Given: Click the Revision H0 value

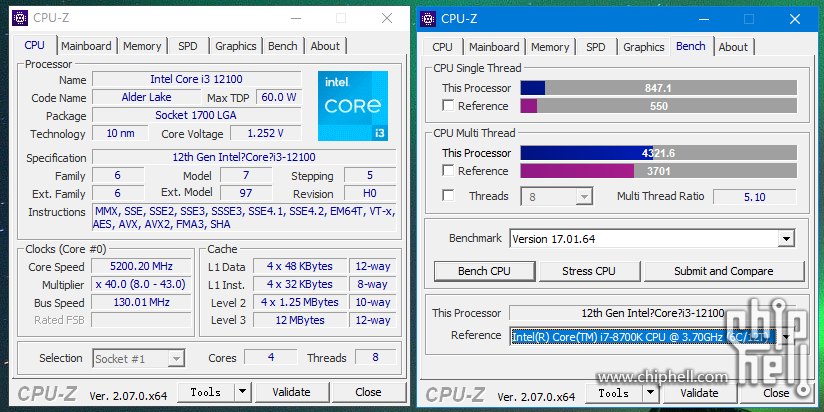Looking at the screenshot, I should (370, 193).
